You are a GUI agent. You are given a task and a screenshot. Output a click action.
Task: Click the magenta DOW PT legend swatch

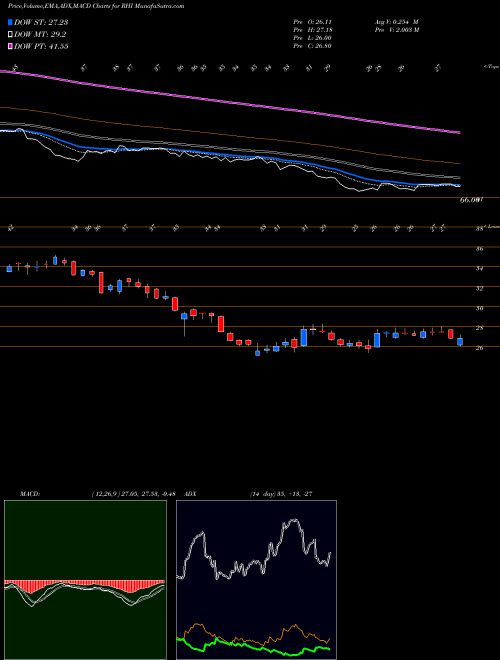10,46
